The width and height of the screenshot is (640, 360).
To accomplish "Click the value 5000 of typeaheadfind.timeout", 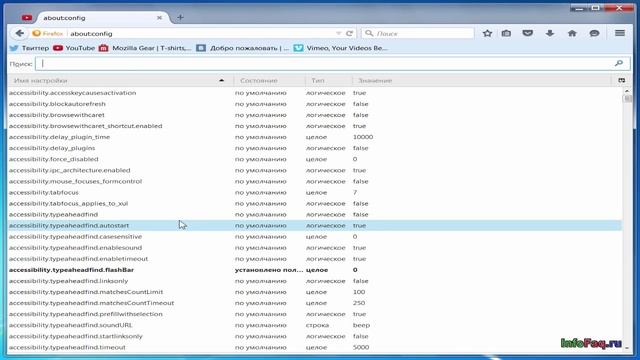I will click(x=361, y=347).
